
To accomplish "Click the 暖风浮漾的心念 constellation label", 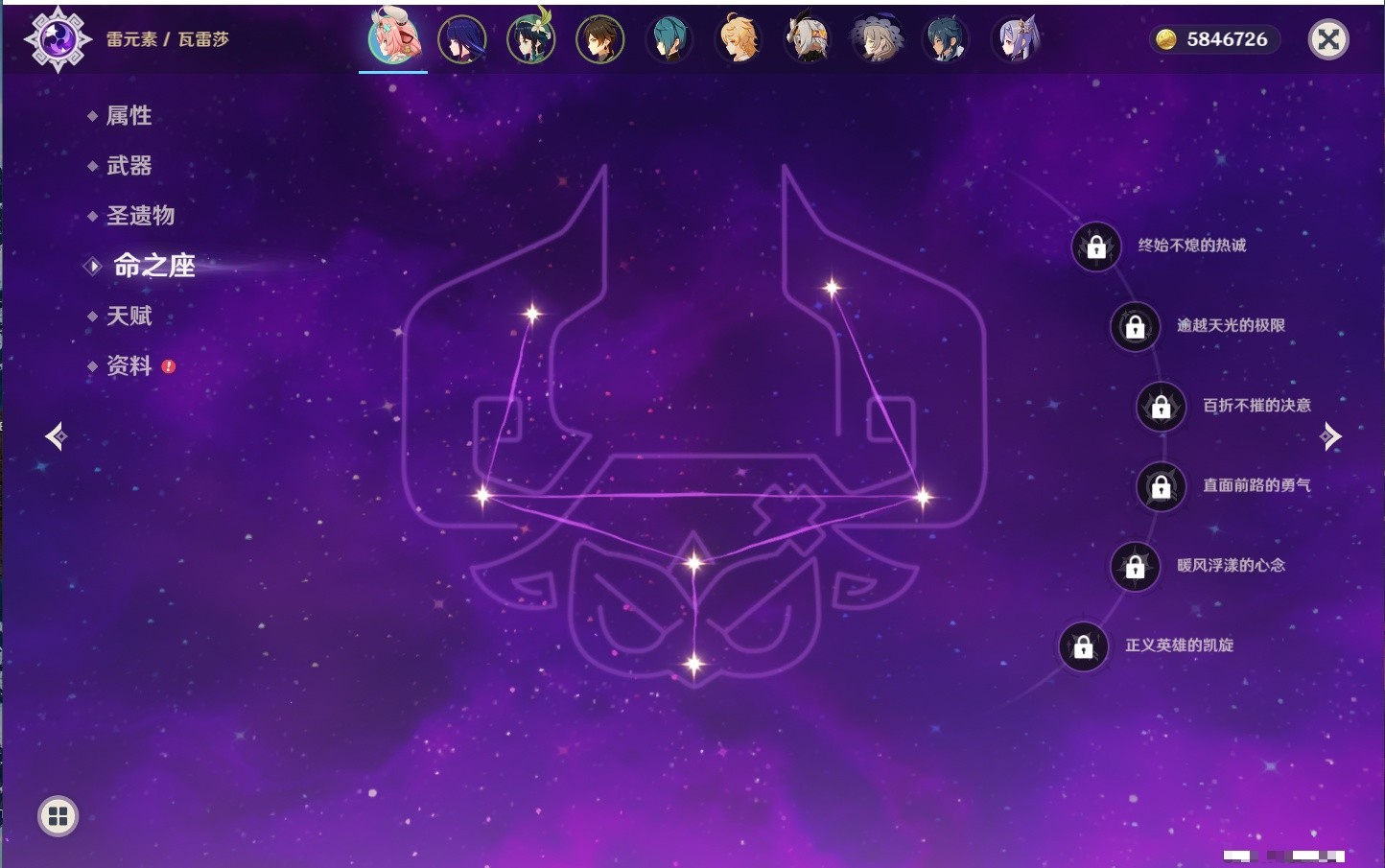I will tap(1231, 565).
